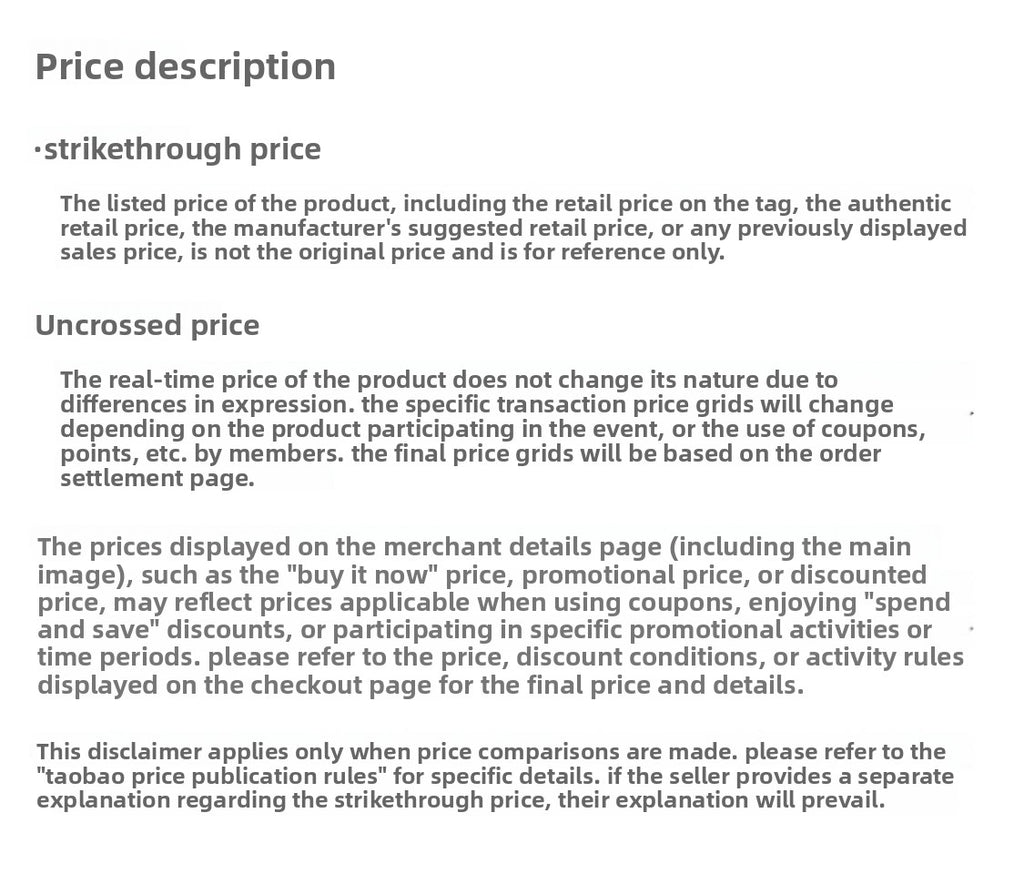The height and width of the screenshot is (874, 1024).
Task: Click paragraph starting 'The real-time price of the product'
Action: [493, 429]
